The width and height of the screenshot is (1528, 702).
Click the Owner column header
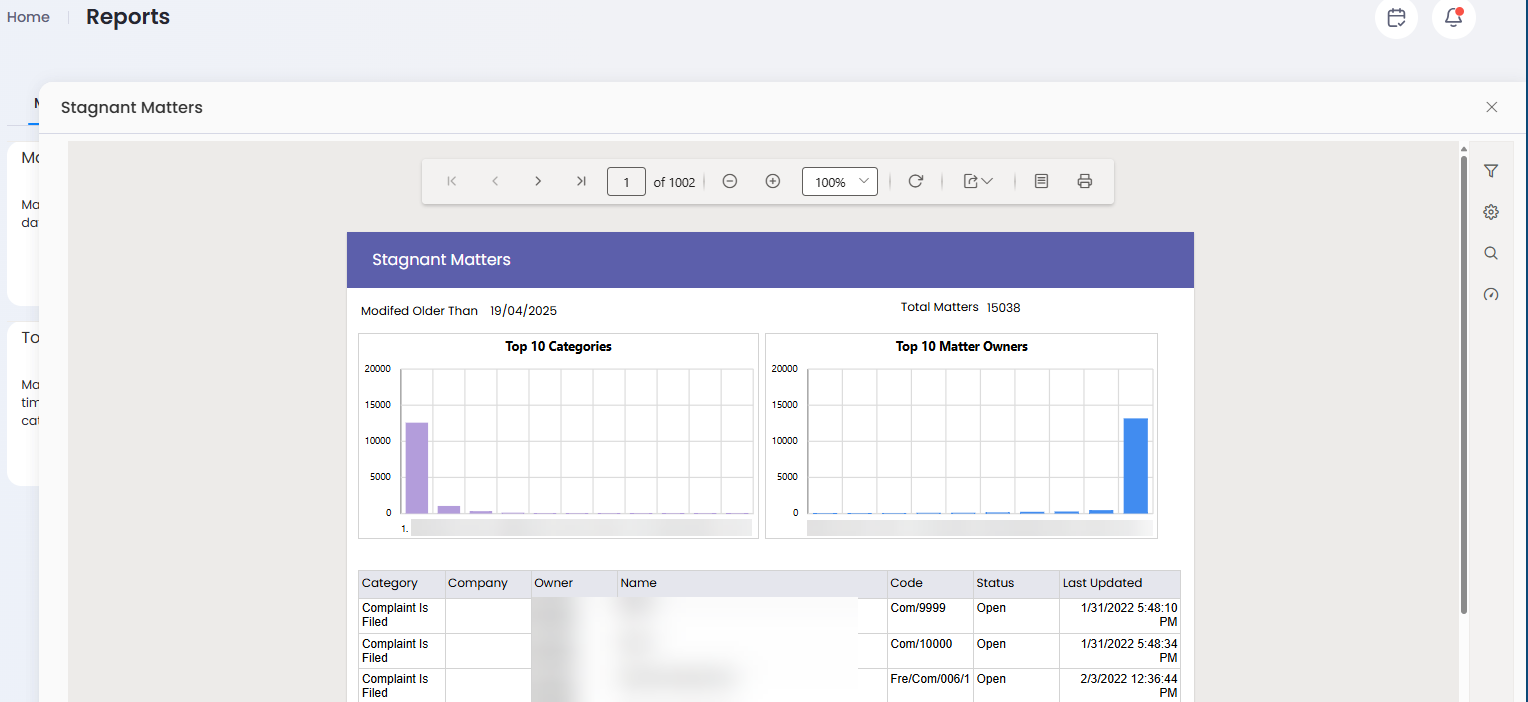pyautogui.click(x=574, y=583)
